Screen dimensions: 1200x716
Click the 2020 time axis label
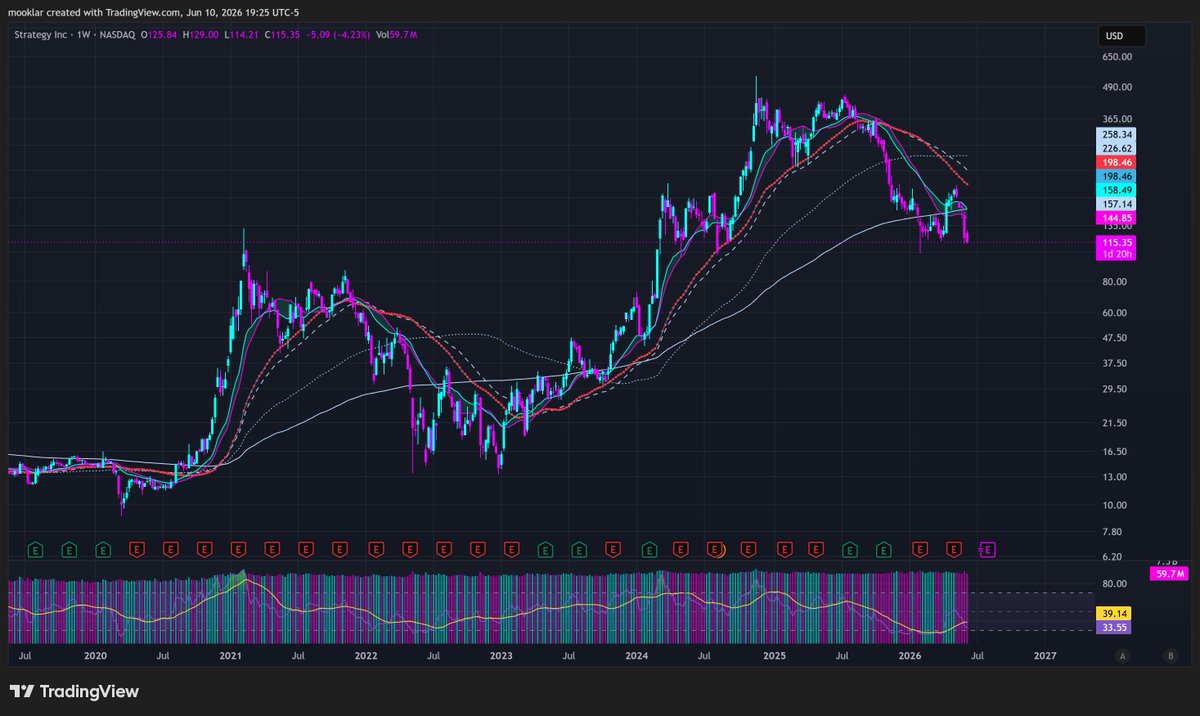pos(95,656)
